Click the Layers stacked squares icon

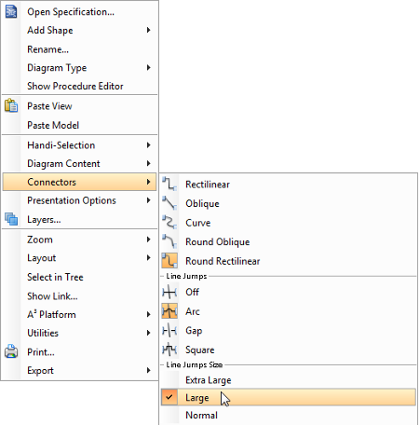click(x=11, y=219)
